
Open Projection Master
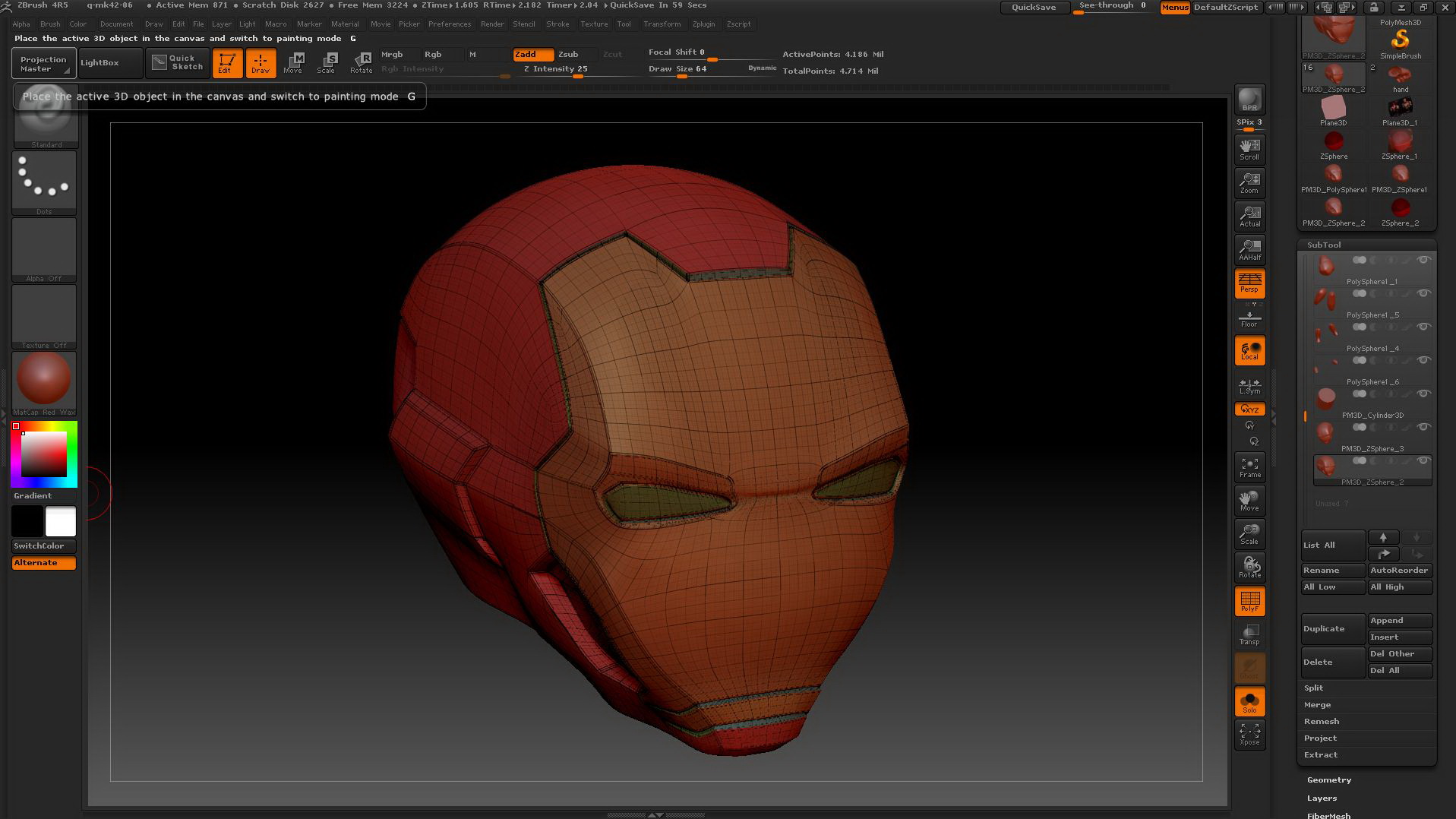click(x=43, y=64)
